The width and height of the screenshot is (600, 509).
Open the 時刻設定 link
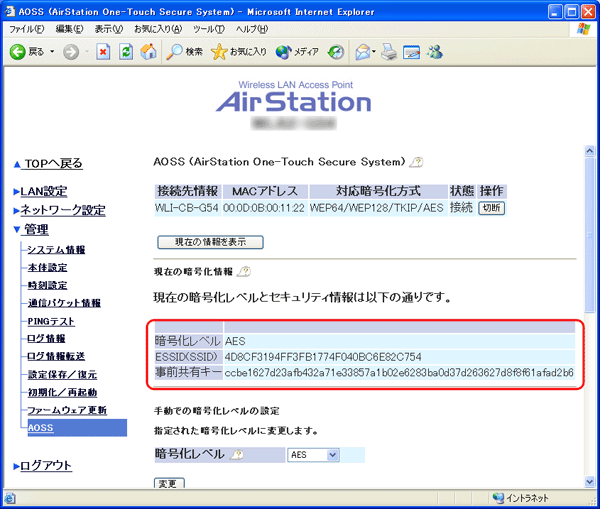pyautogui.click(x=47, y=285)
